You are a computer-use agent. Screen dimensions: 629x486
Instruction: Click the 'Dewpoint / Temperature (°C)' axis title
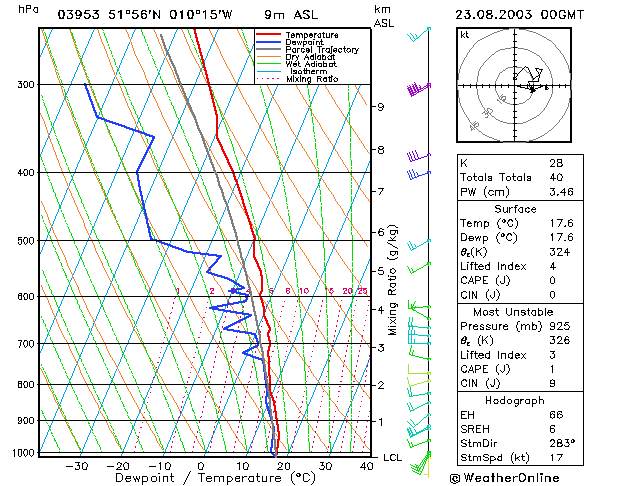point(215,478)
